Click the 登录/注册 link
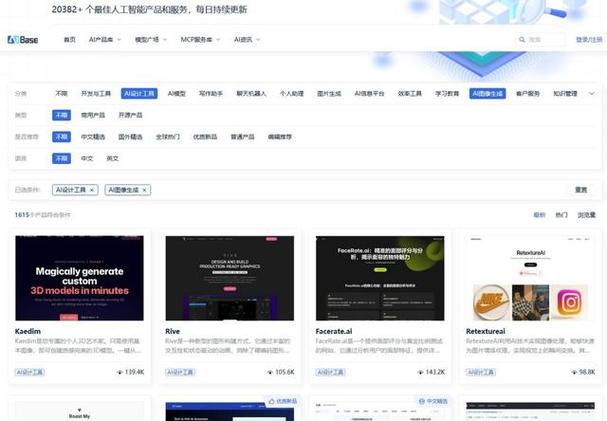This screenshot has width=607, height=421. (589, 39)
